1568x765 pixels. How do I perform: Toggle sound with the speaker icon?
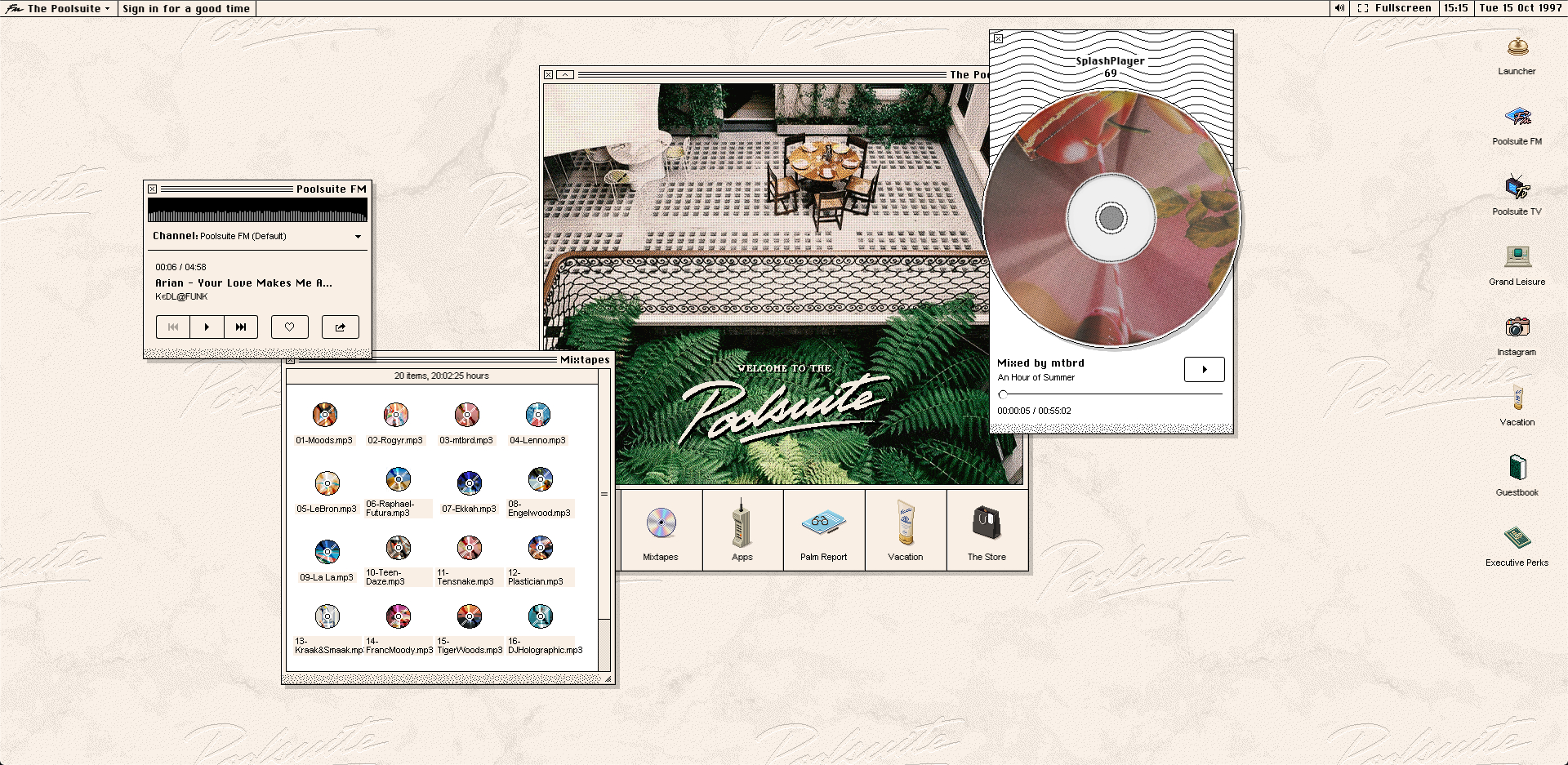click(x=1339, y=8)
